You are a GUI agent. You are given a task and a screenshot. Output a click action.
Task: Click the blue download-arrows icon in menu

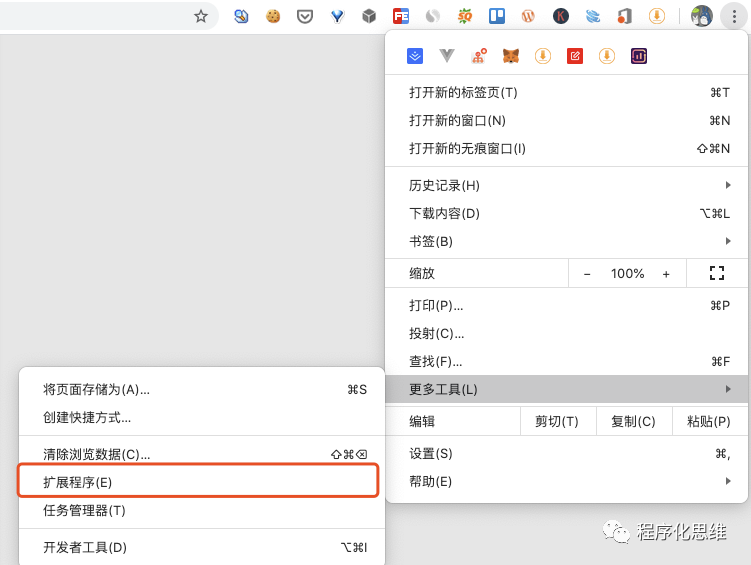(415, 56)
